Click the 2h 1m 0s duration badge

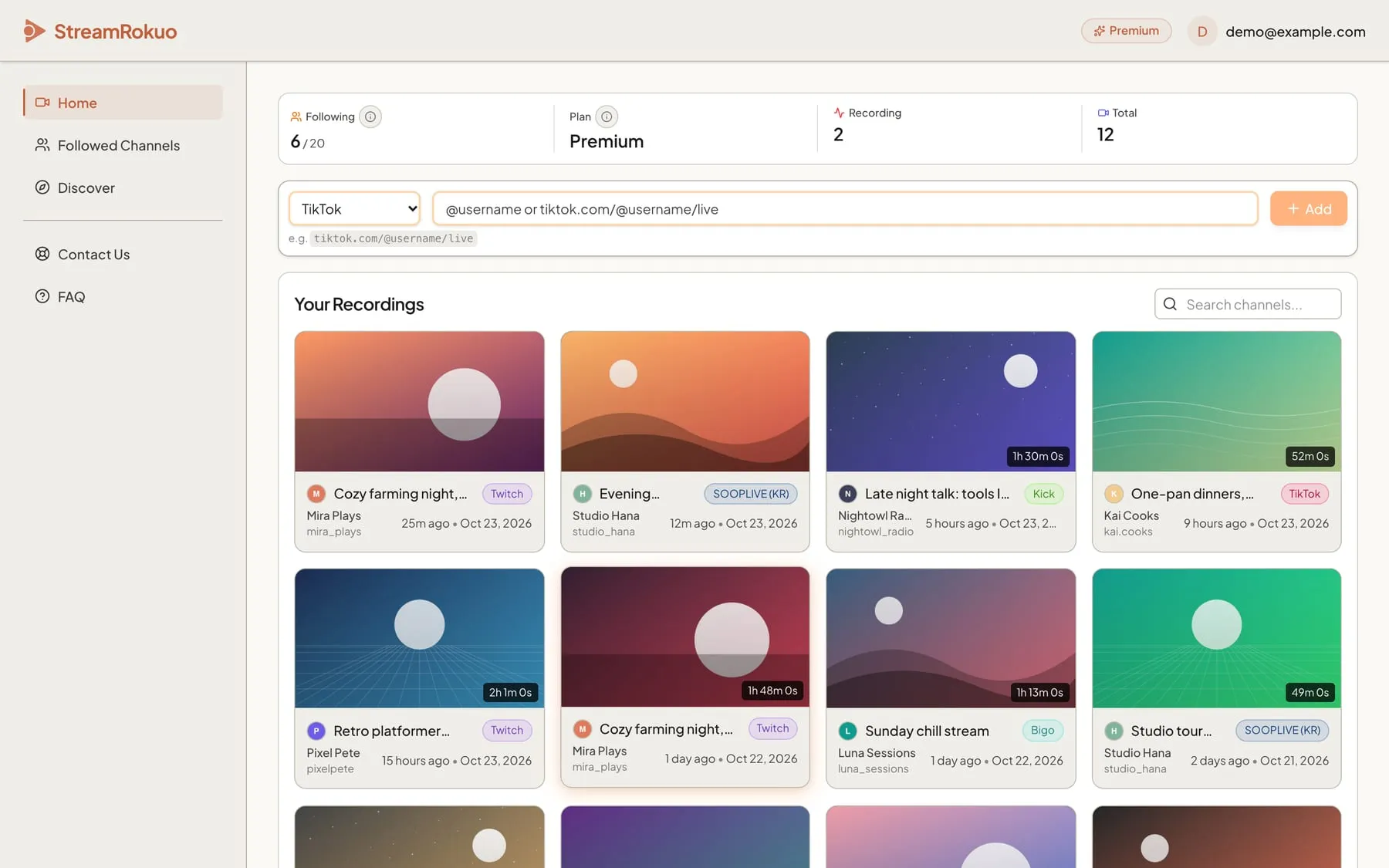point(510,692)
